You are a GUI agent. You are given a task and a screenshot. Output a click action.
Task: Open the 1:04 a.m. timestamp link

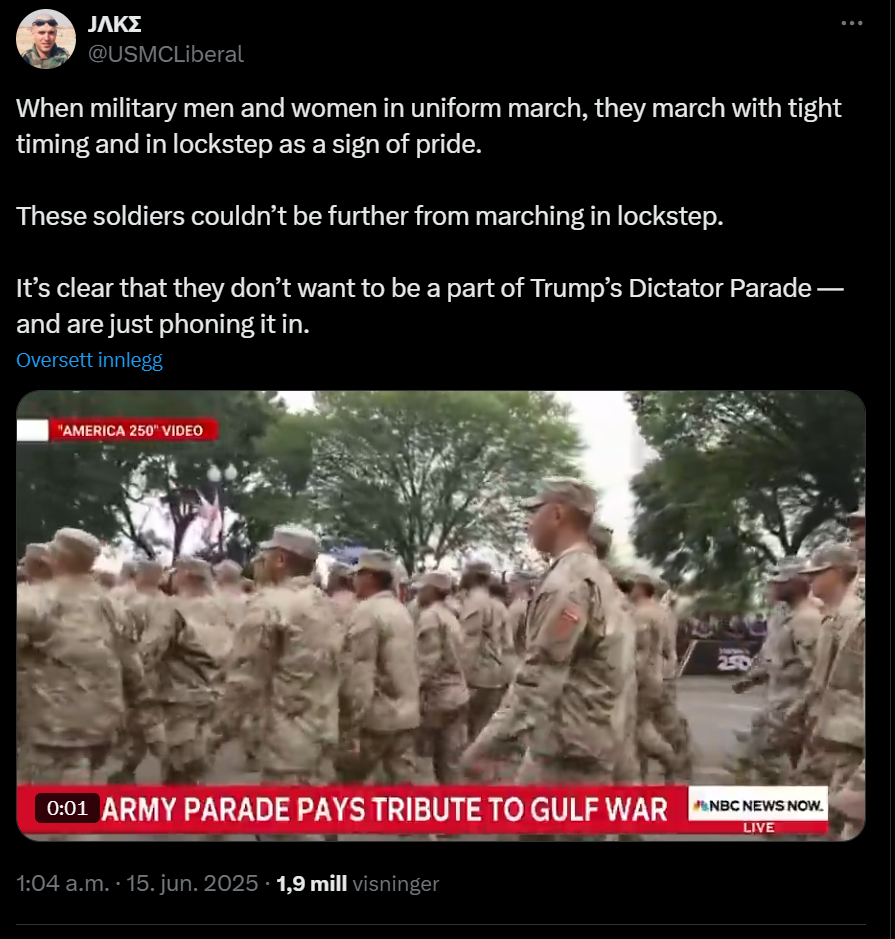point(63,883)
